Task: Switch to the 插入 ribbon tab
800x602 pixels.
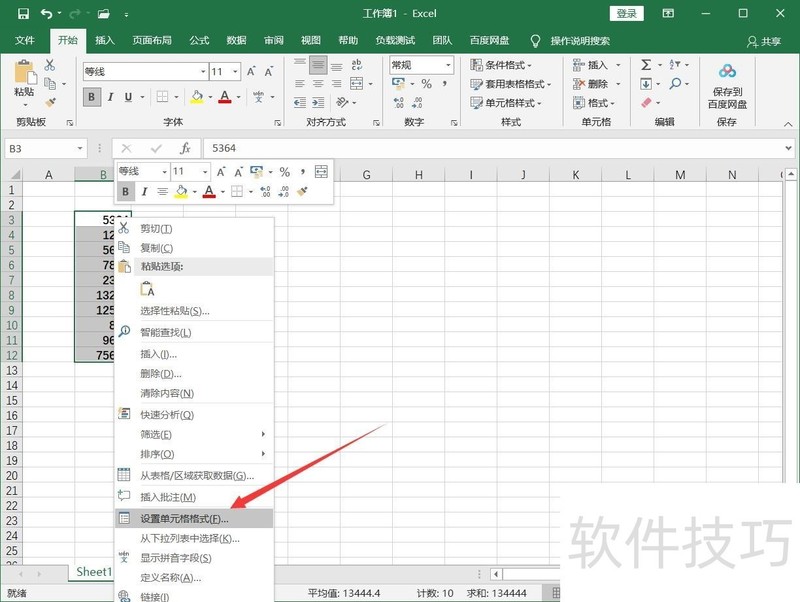Action: [x=105, y=41]
